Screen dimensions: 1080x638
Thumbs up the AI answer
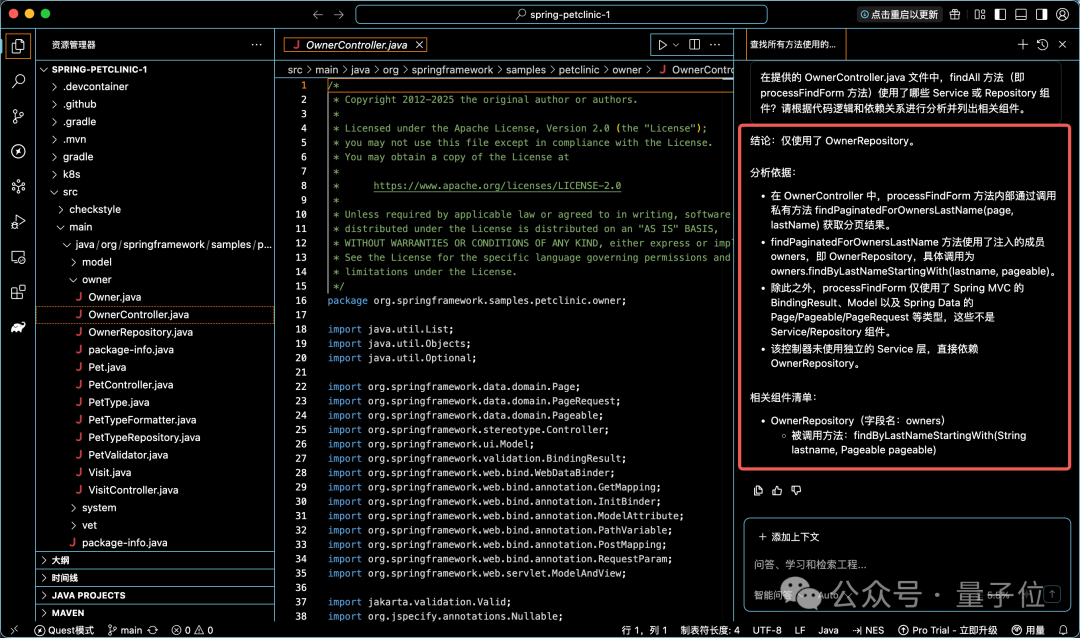coord(776,491)
